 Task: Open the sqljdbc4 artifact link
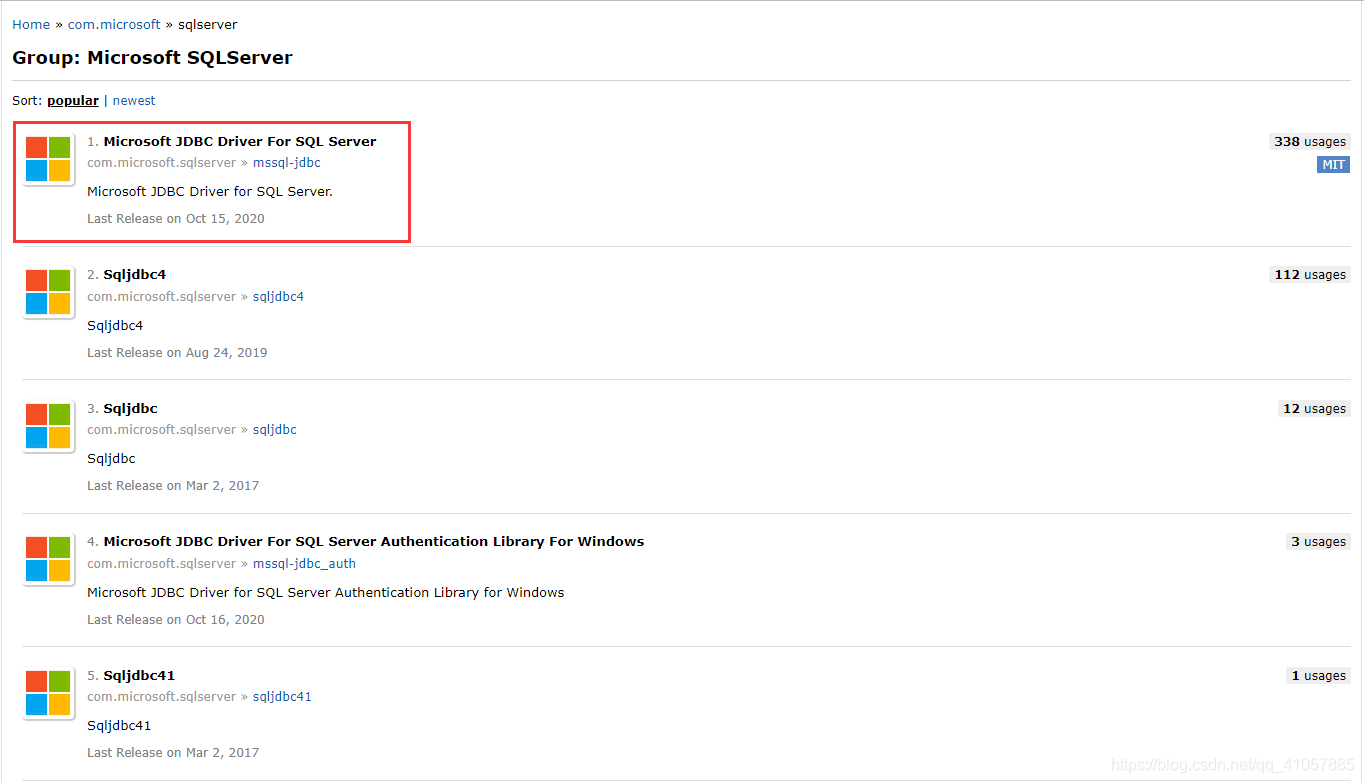click(277, 296)
